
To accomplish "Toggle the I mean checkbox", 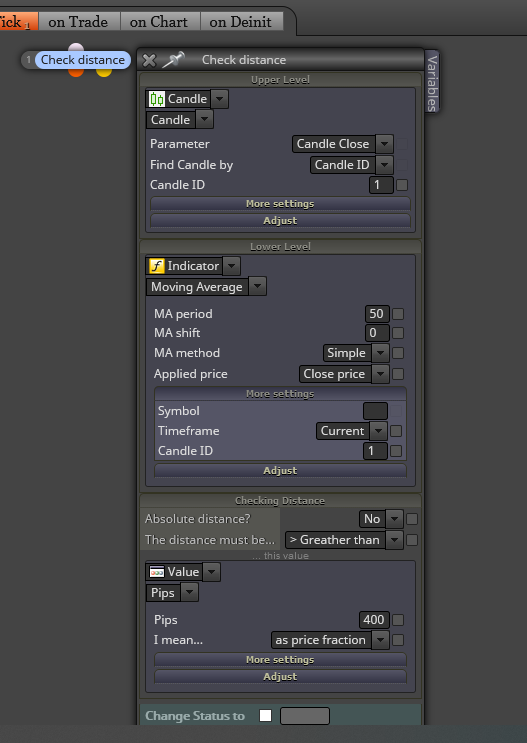I will point(398,640).
